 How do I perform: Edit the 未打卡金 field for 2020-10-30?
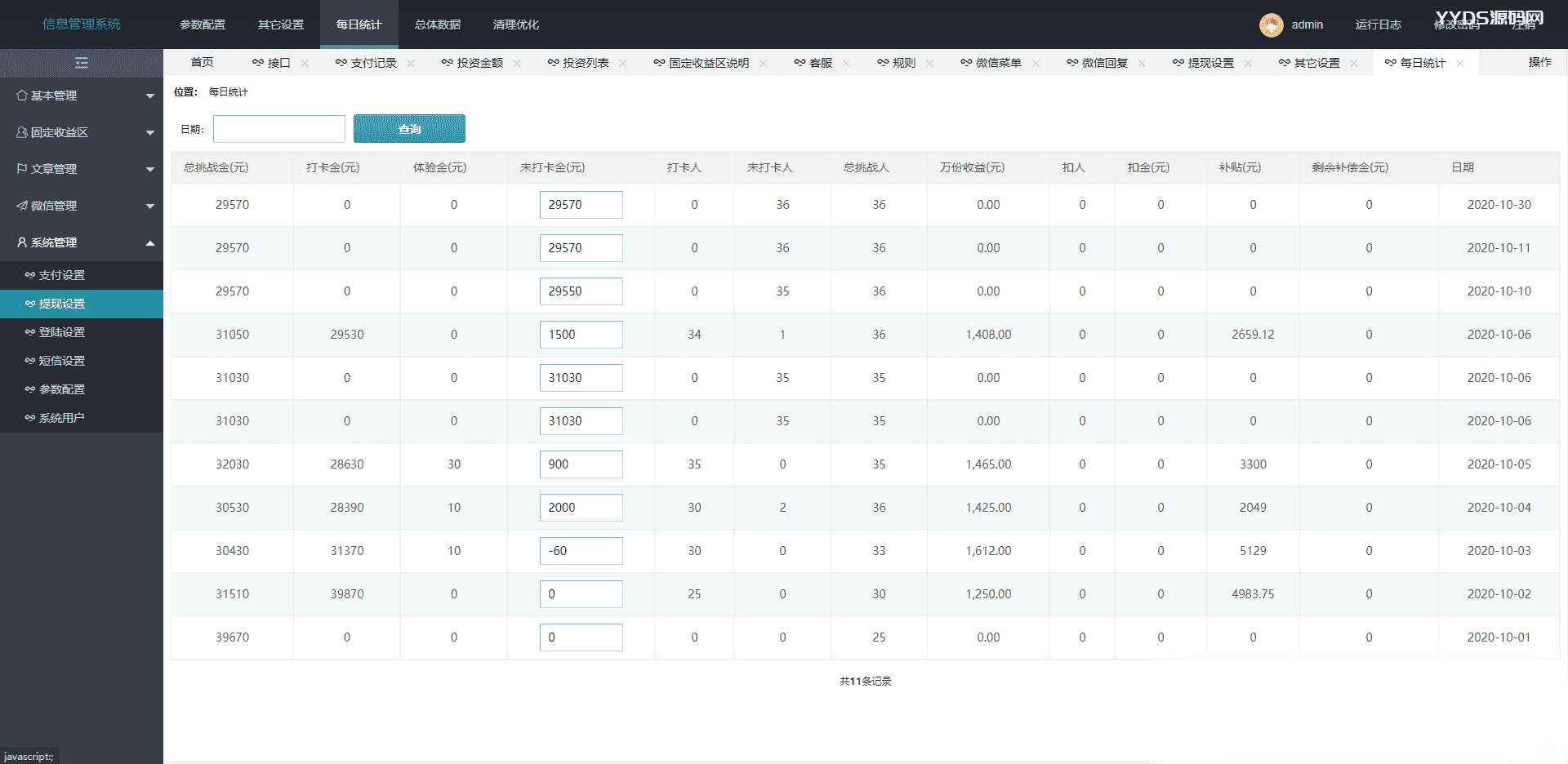click(581, 205)
